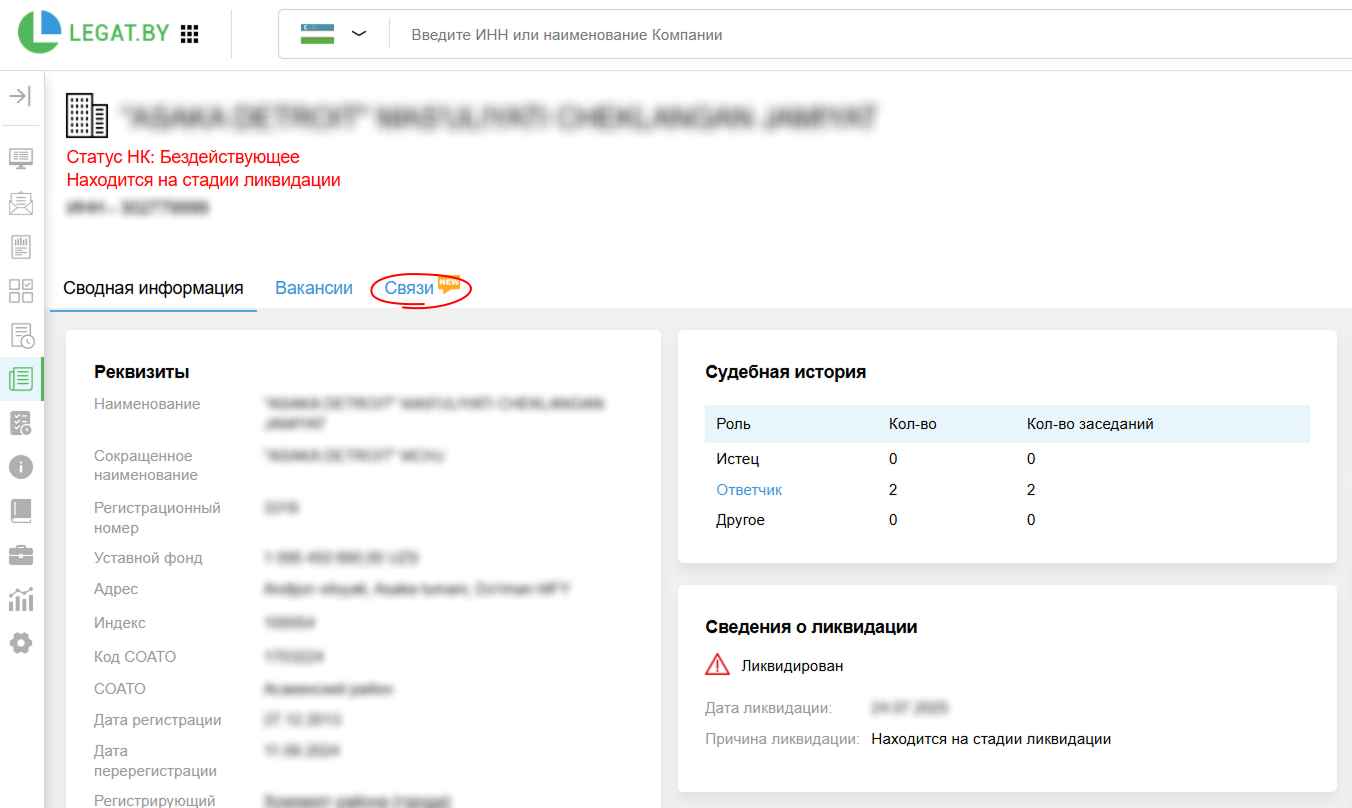Open the settings gear at sidebar bottom
The width and height of the screenshot is (1352, 808).
(21, 643)
